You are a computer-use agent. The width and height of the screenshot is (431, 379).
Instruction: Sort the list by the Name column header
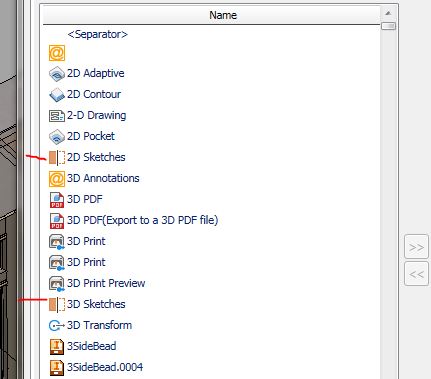pos(212,15)
